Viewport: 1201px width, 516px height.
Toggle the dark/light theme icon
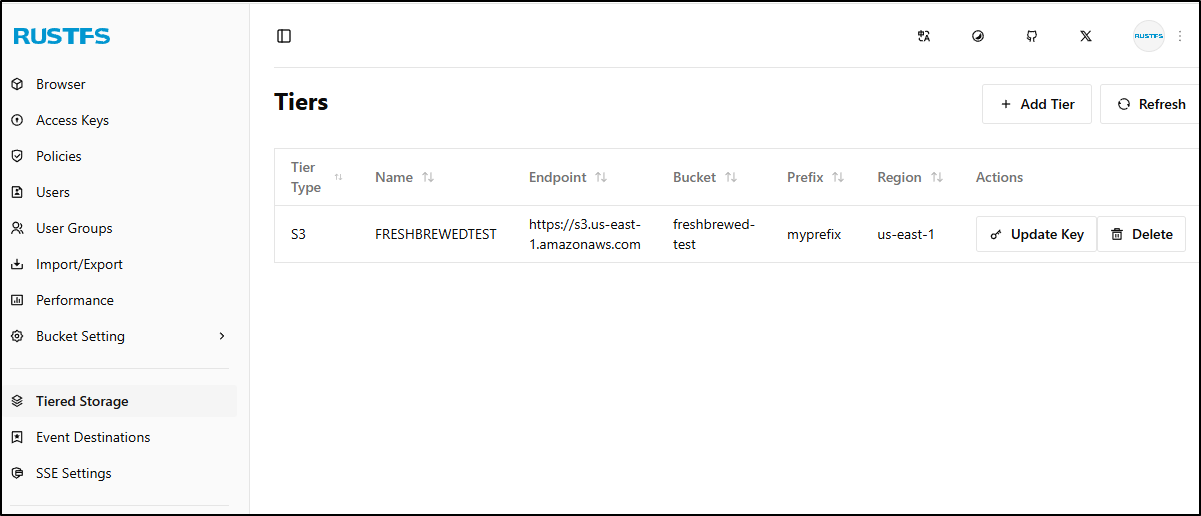[978, 36]
